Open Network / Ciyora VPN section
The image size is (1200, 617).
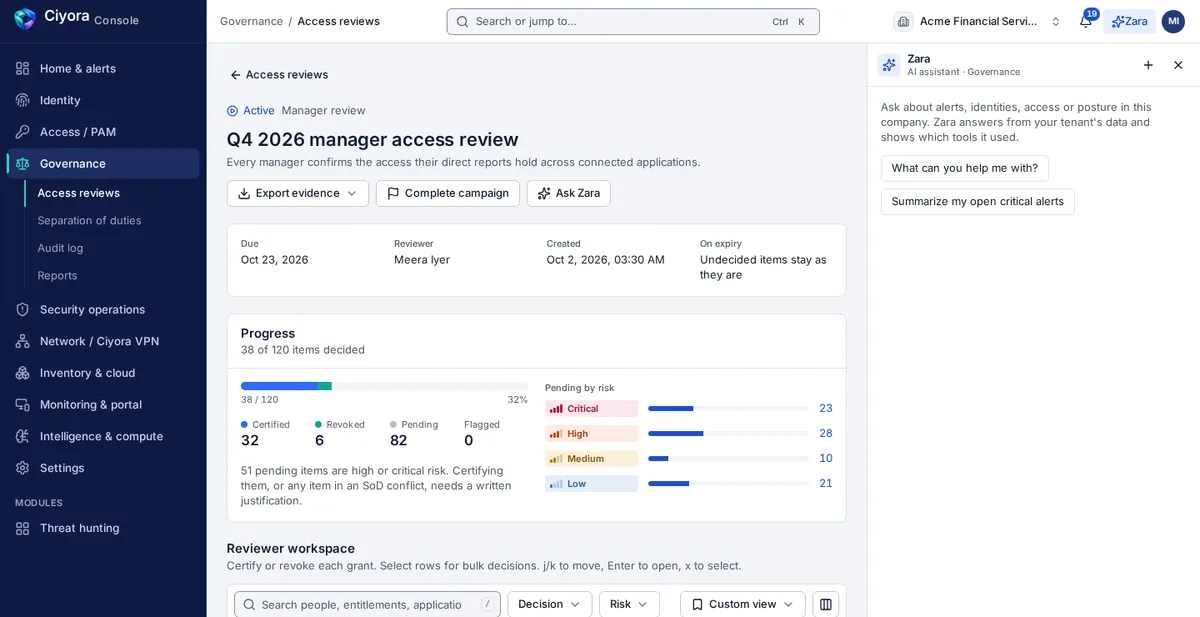pyautogui.click(x=103, y=341)
